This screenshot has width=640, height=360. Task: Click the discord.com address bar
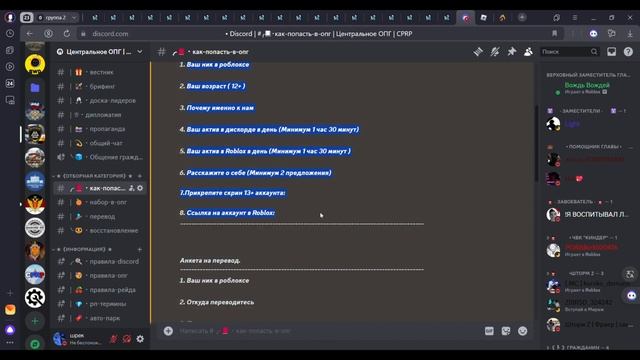click(x=110, y=34)
